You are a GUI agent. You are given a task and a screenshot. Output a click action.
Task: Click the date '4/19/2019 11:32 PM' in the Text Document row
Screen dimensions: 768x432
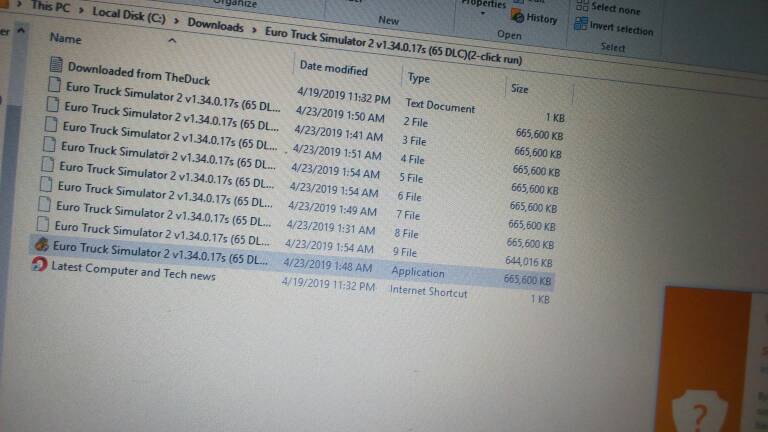pyautogui.click(x=344, y=95)
